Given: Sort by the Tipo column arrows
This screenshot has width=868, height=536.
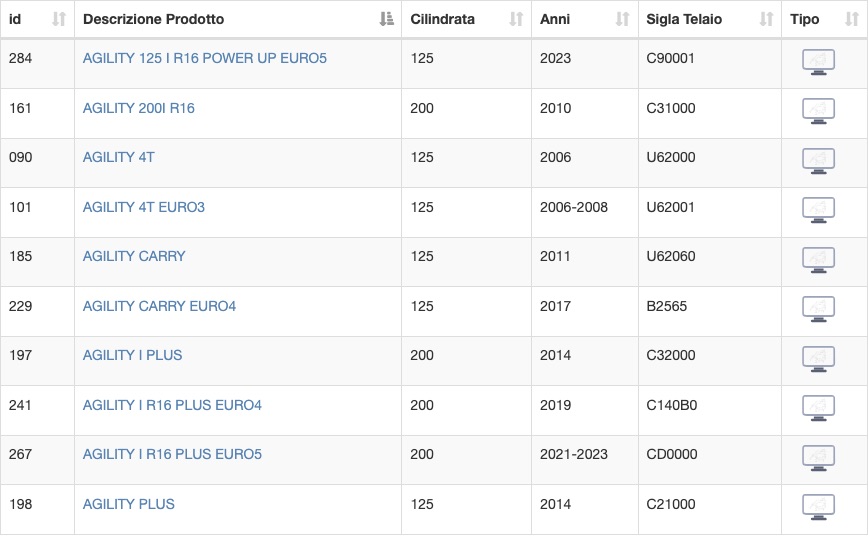Looking at the screenshot, I should (x=851, y=19).
